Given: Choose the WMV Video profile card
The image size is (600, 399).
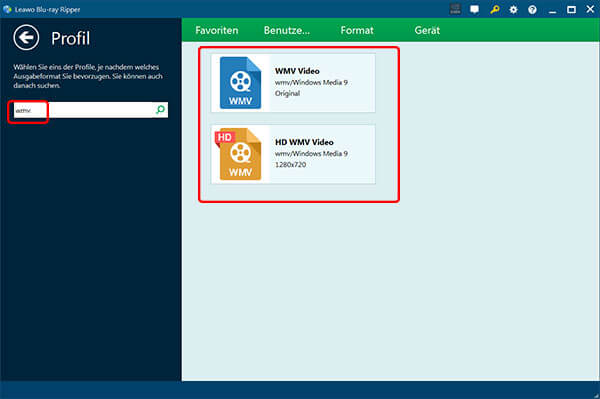Looking at the screenshot, I should 293,83.
